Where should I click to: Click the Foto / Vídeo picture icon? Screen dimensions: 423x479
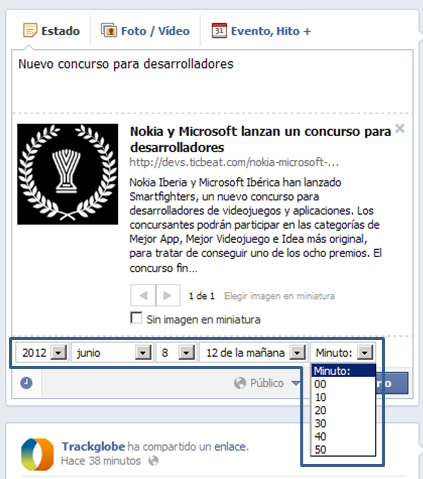(109, 30)
